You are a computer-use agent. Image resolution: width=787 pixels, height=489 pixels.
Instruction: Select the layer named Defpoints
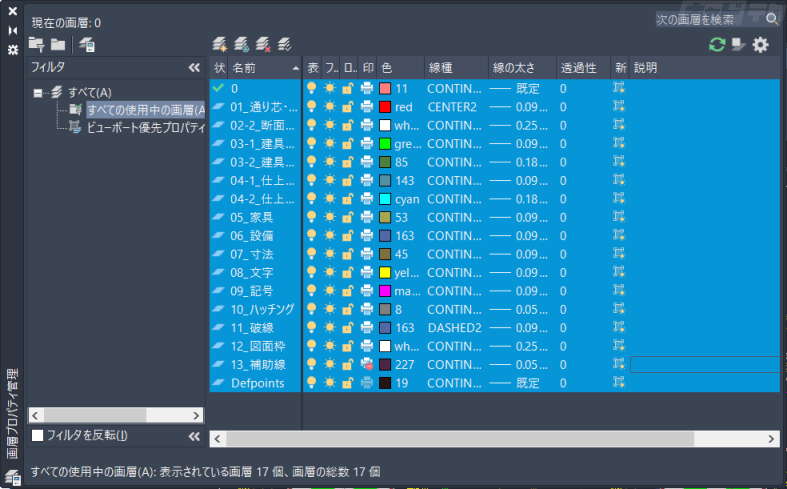pyautogui.click(x=257, y=383)
